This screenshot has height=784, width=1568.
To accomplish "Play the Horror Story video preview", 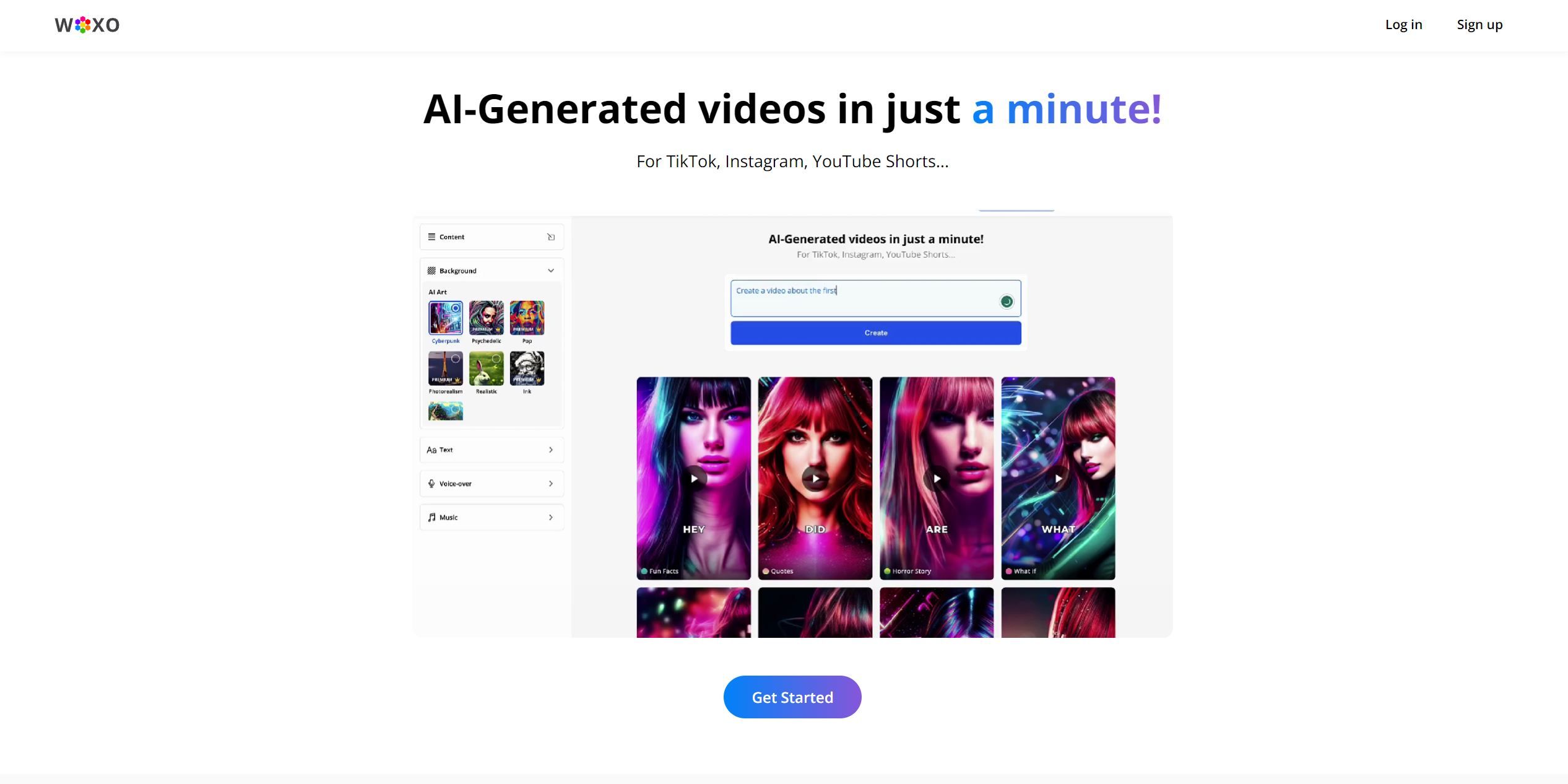I will pos(936,478).
